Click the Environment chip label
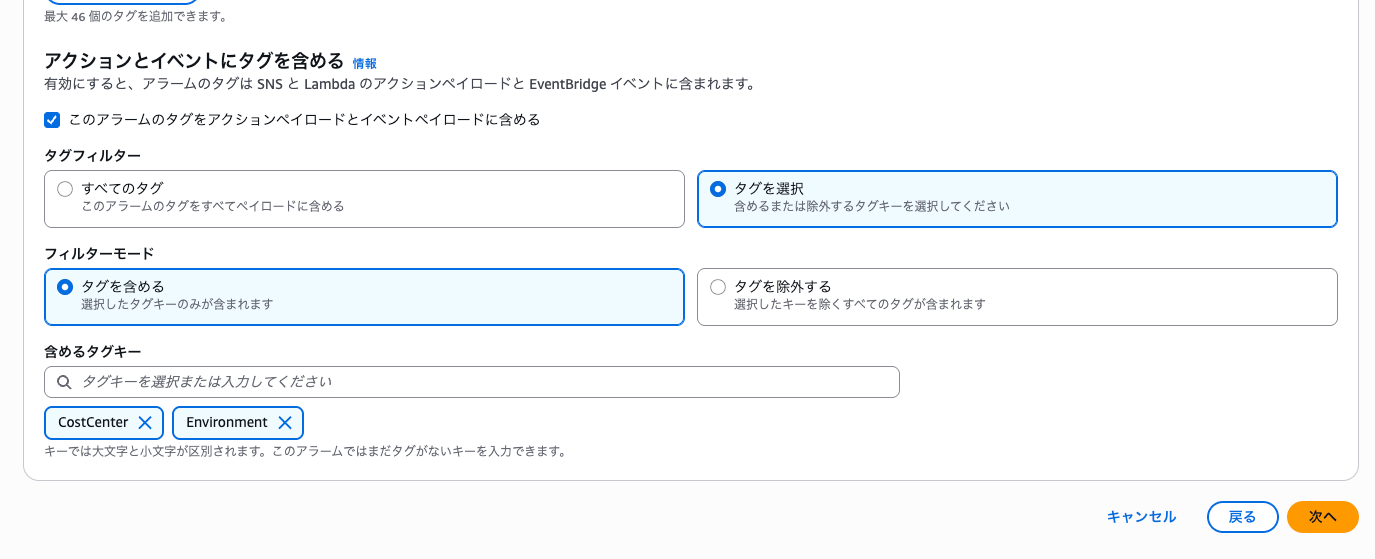The width and height of the screenshot is (1375, 559). point(227,423)
